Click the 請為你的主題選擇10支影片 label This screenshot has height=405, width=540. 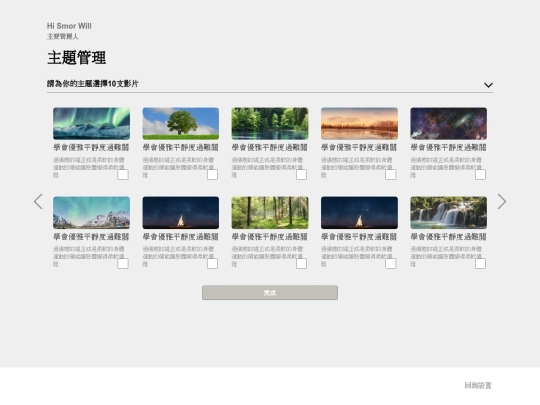[x=93, y=84]
